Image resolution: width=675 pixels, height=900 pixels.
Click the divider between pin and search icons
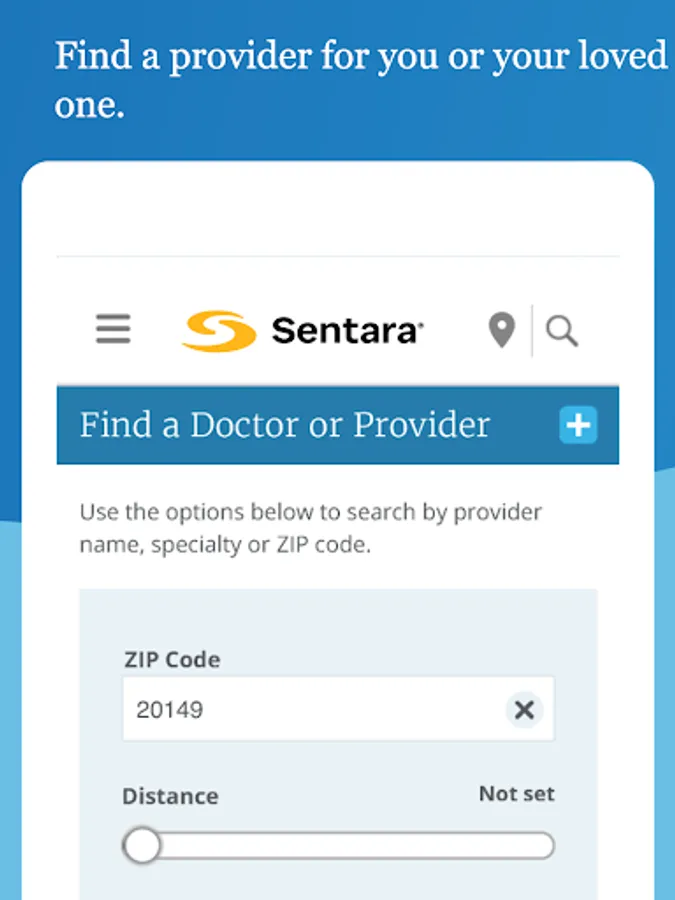(532, 331)
